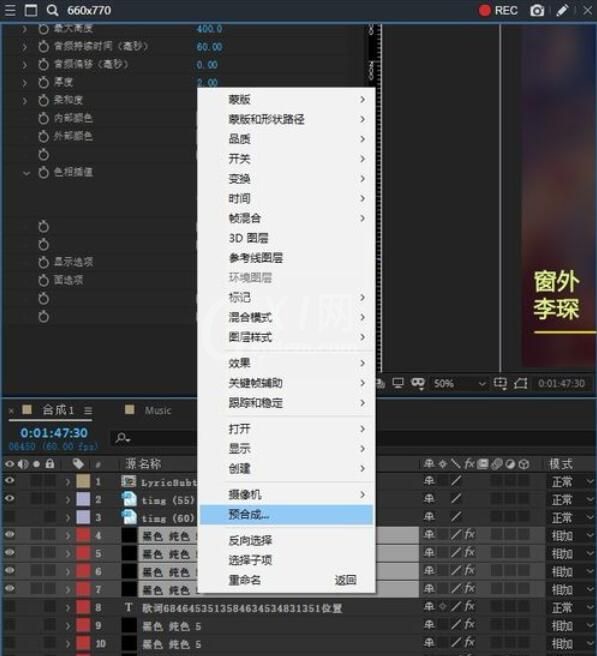
Task: Choose 预合成... from context menu
Action: point(287,515)
